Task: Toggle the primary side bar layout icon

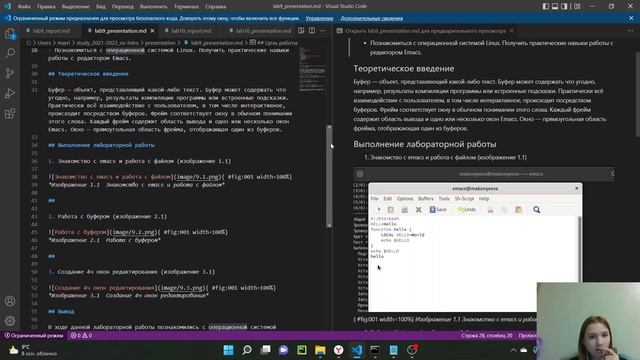Action: point(546,6)
